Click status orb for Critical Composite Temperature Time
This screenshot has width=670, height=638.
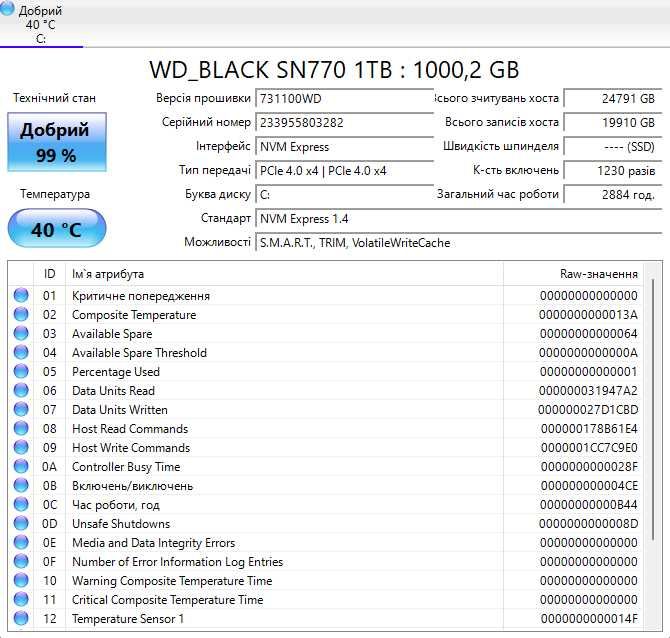click(x=21, y=600)
